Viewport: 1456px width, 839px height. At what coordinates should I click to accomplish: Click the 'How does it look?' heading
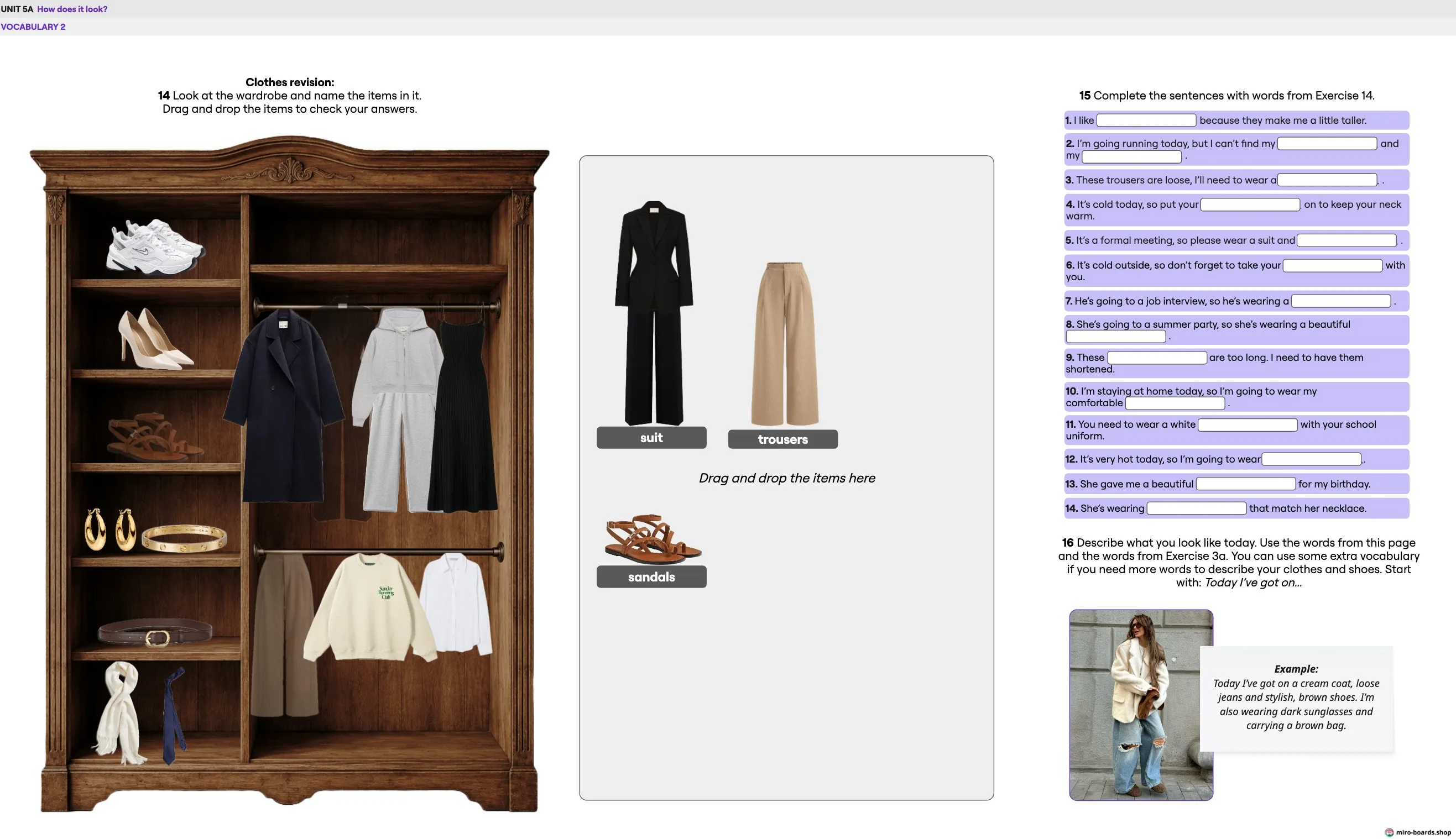click(x=72, y=9)
